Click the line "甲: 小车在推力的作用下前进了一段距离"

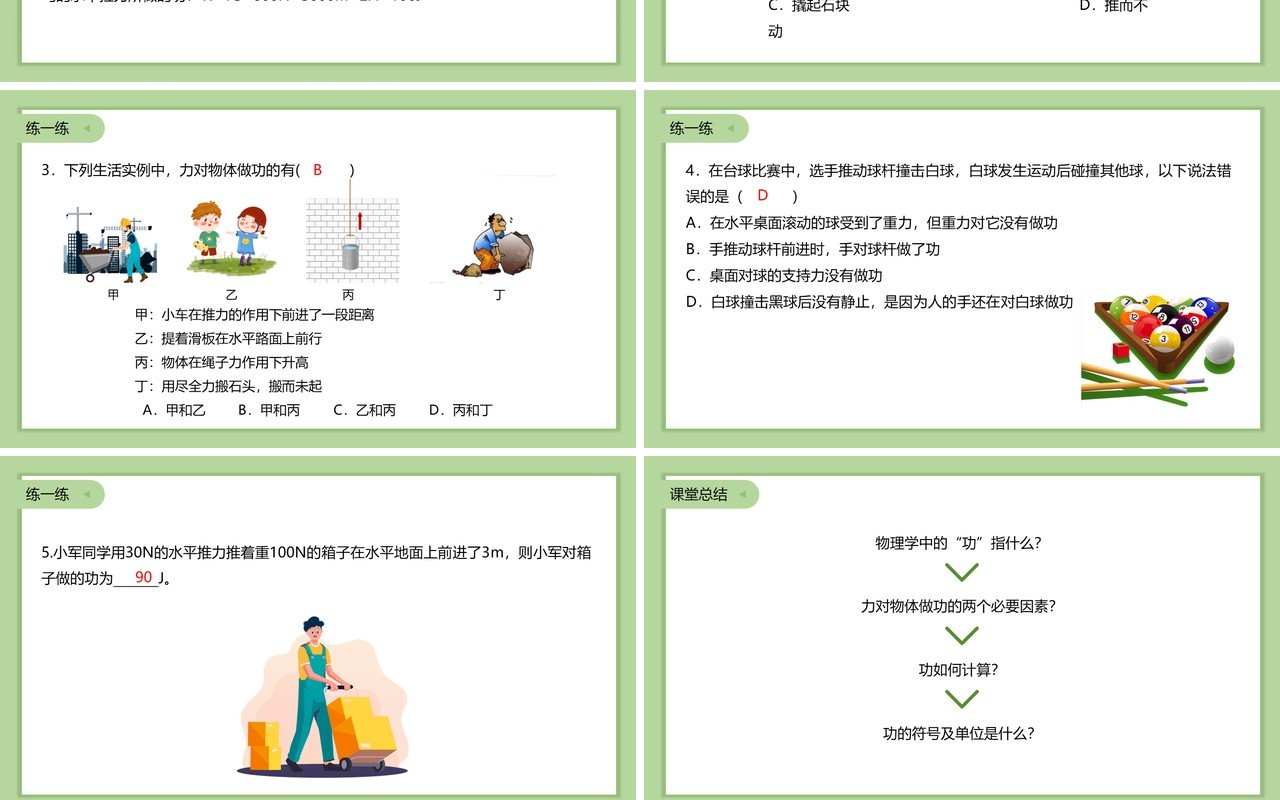(254, 315)
